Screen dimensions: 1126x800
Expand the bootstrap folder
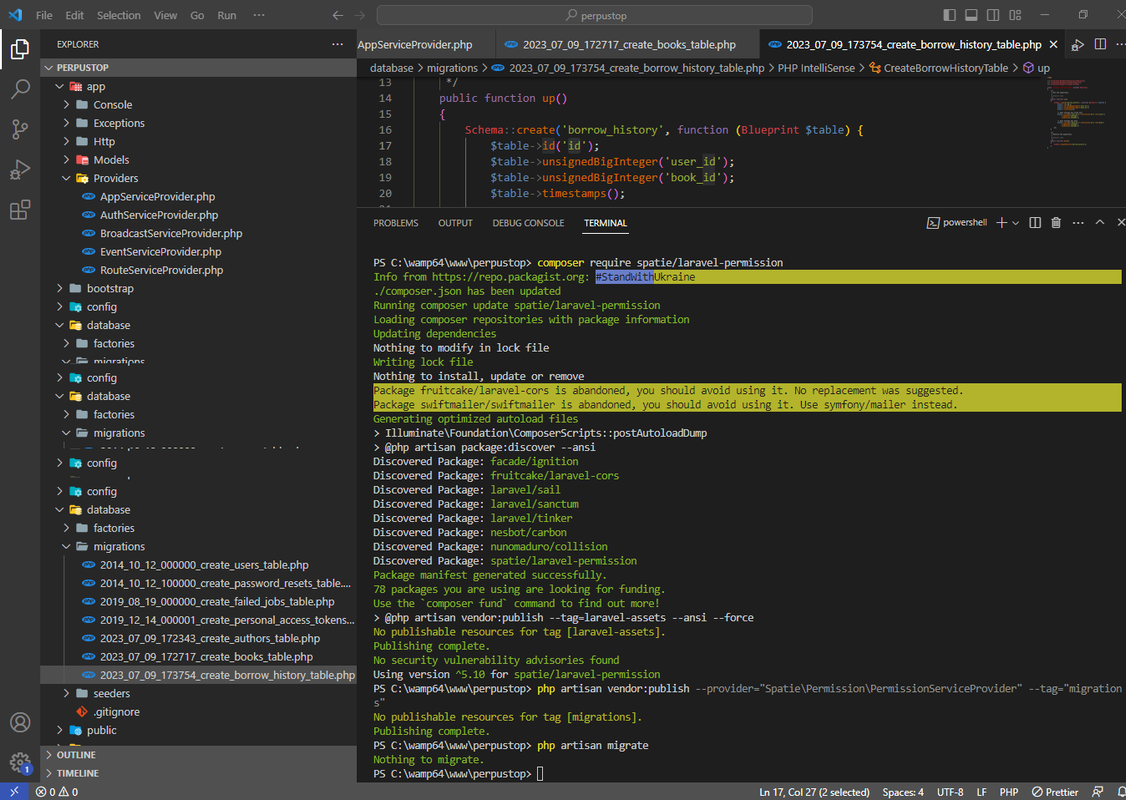198,288
